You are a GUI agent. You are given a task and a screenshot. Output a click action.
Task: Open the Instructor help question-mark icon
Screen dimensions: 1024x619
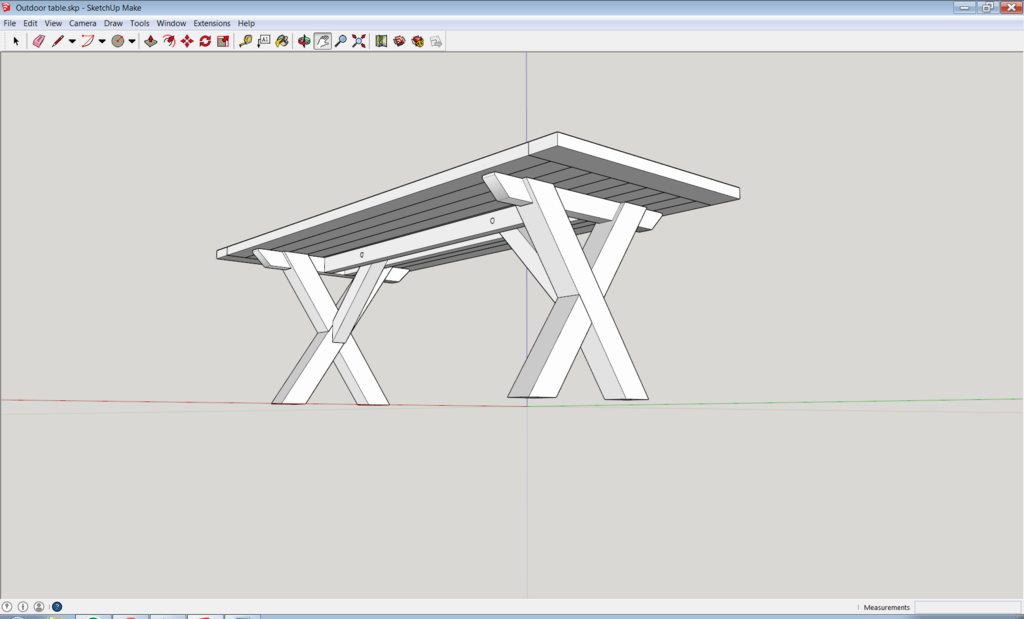(57, 607)
